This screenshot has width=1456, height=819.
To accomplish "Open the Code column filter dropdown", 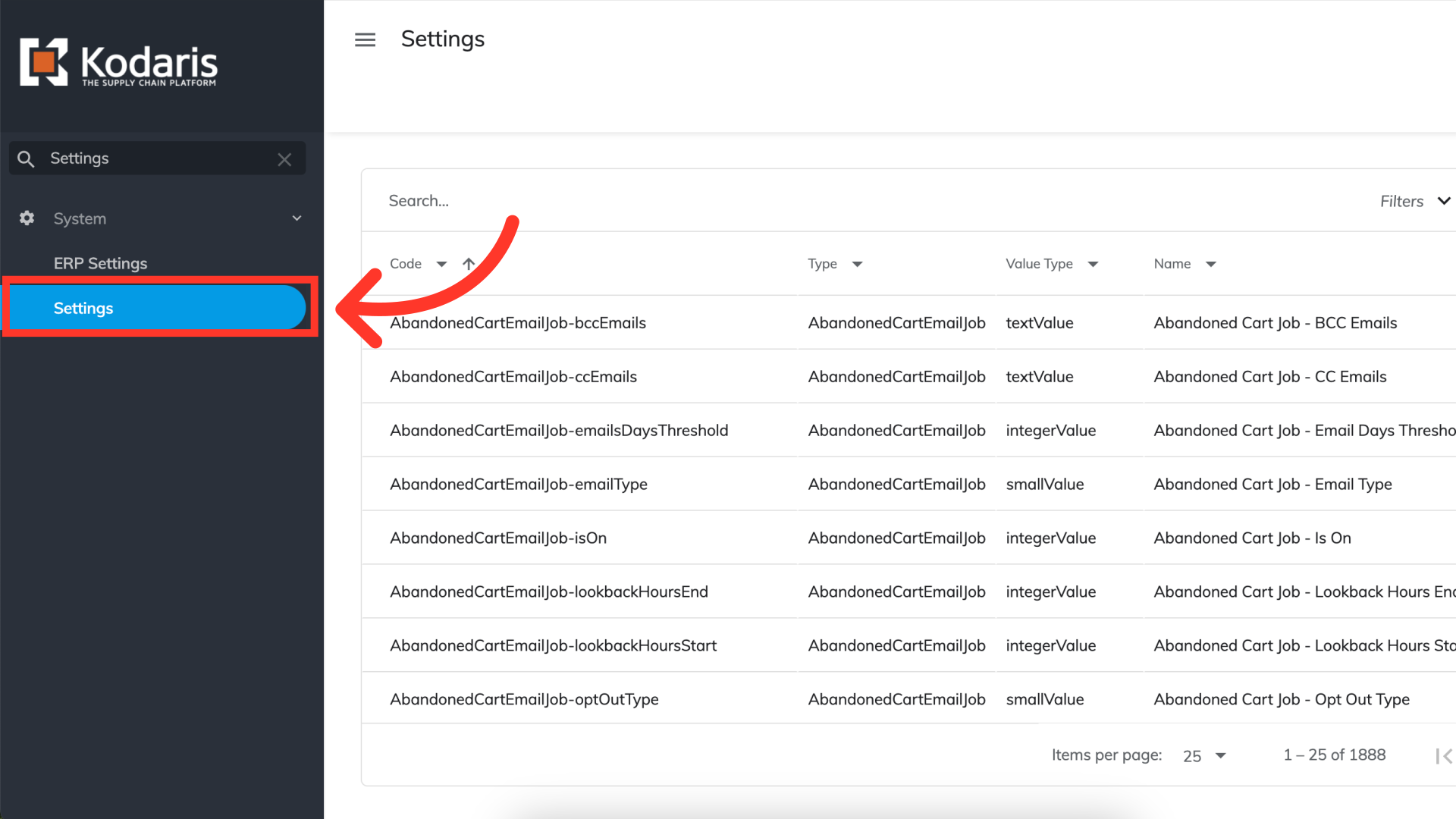I will [x=441, y=264].
